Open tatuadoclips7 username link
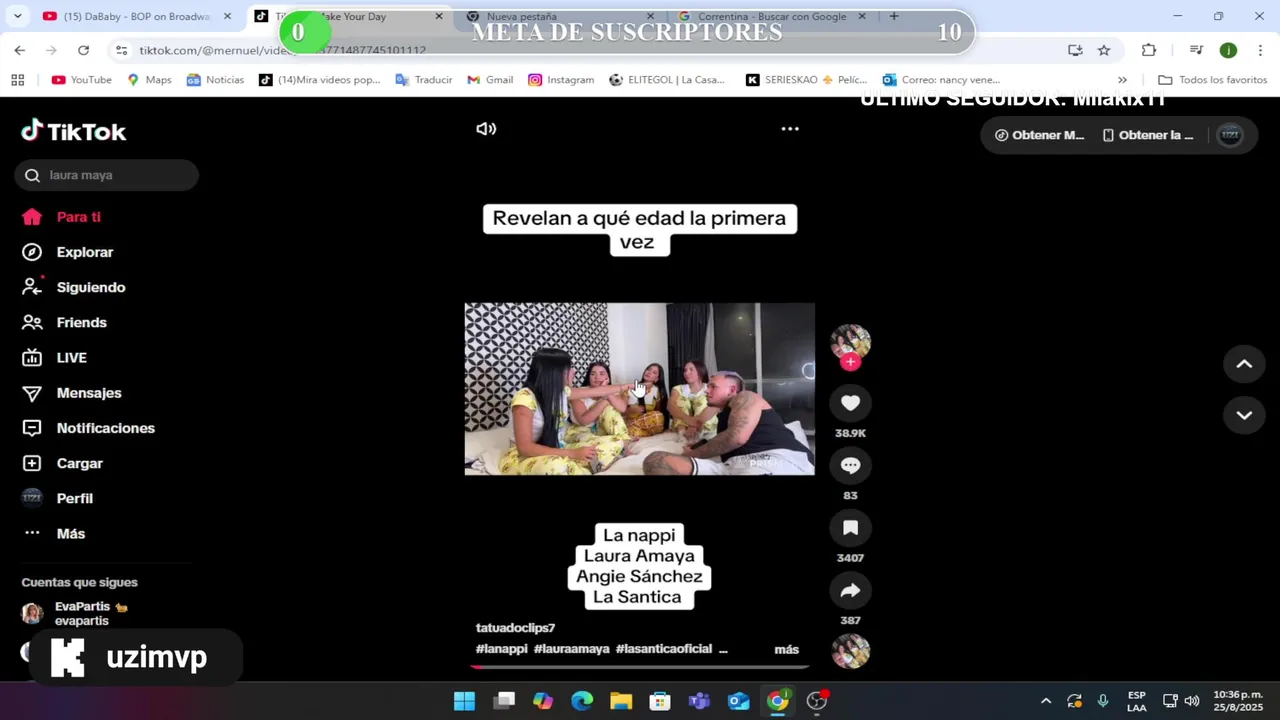 tap(515, 628)
